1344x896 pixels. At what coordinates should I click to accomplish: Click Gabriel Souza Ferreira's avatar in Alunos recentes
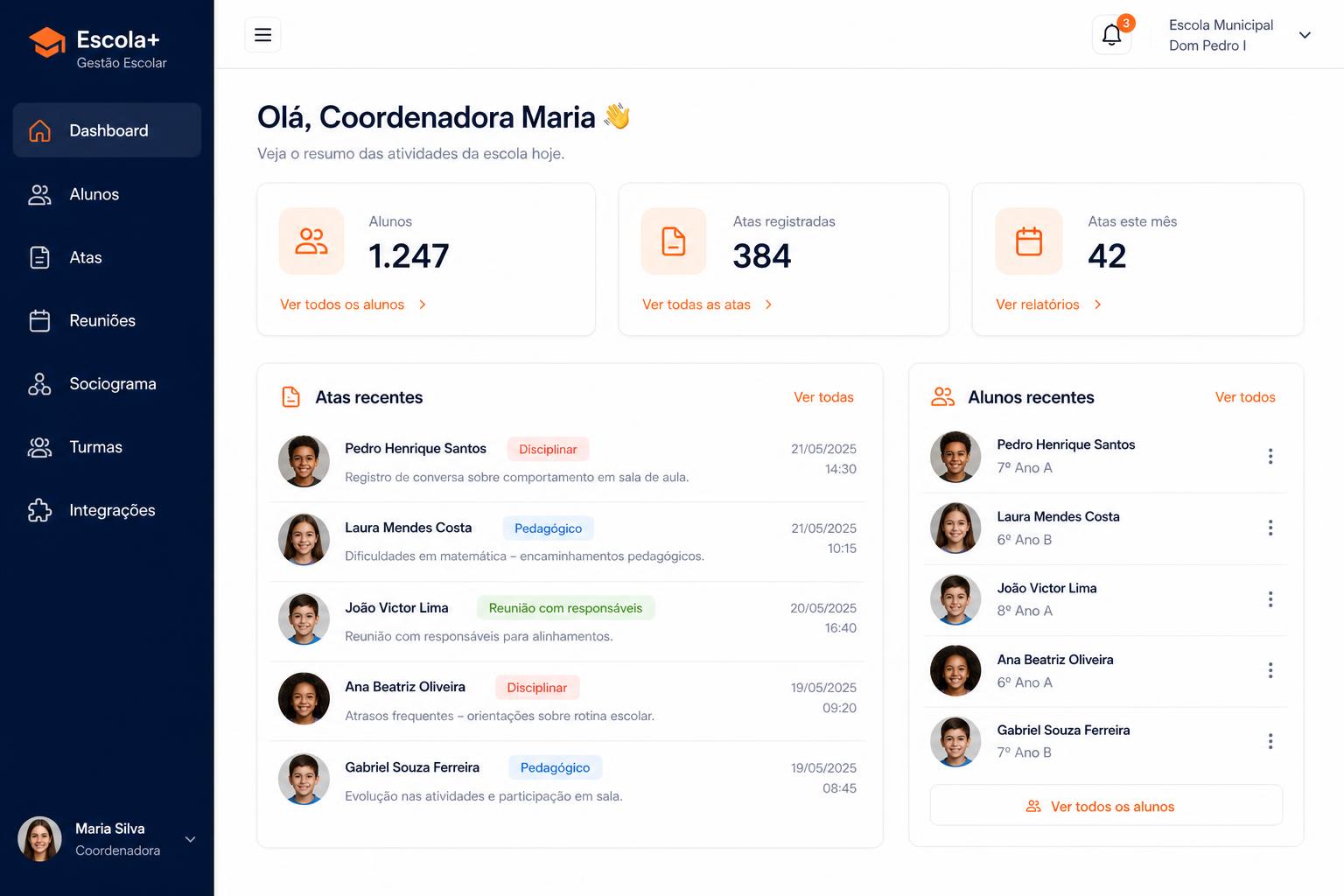[955, 742]
